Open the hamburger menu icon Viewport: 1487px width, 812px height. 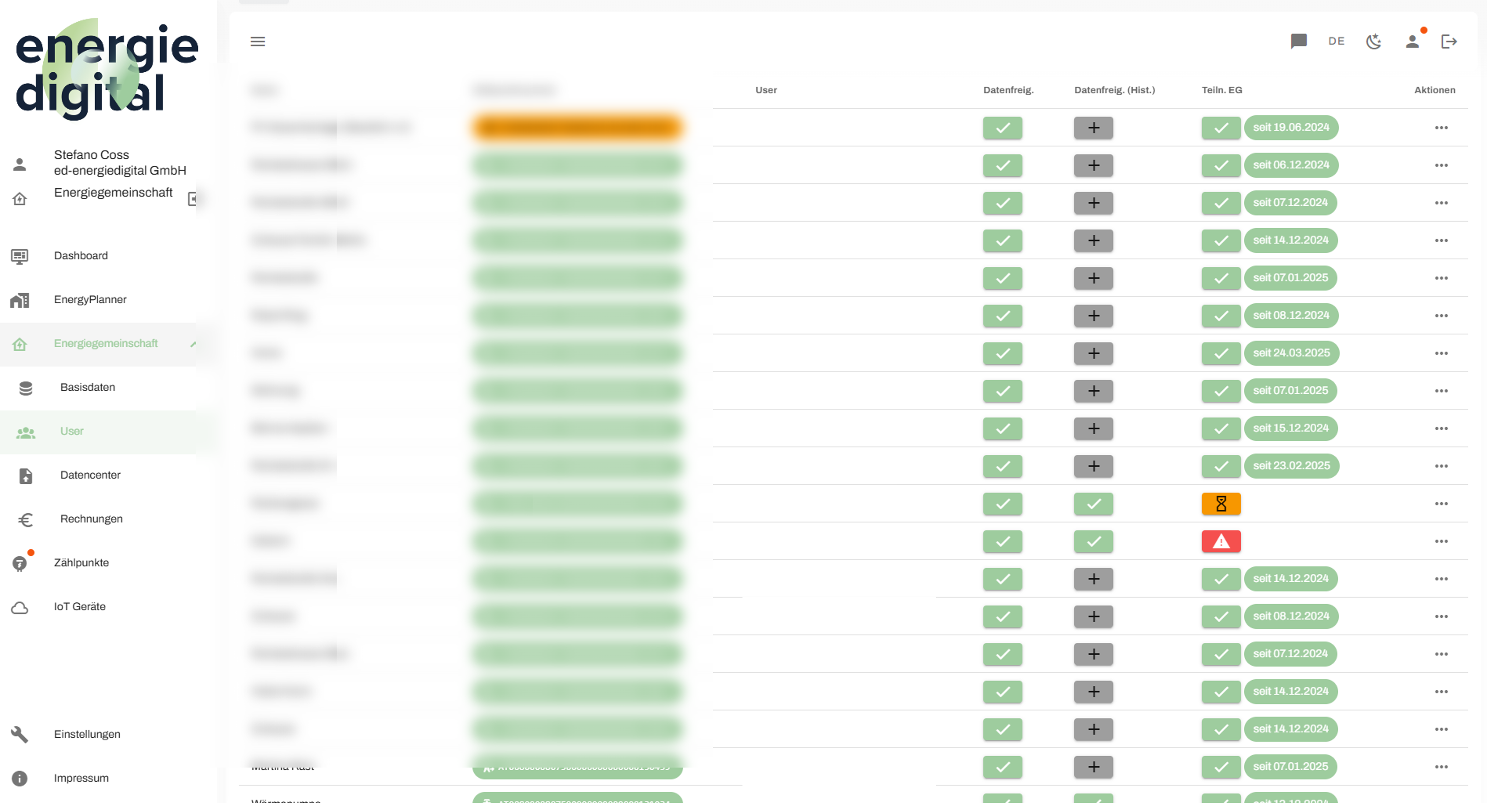(258, 42)
